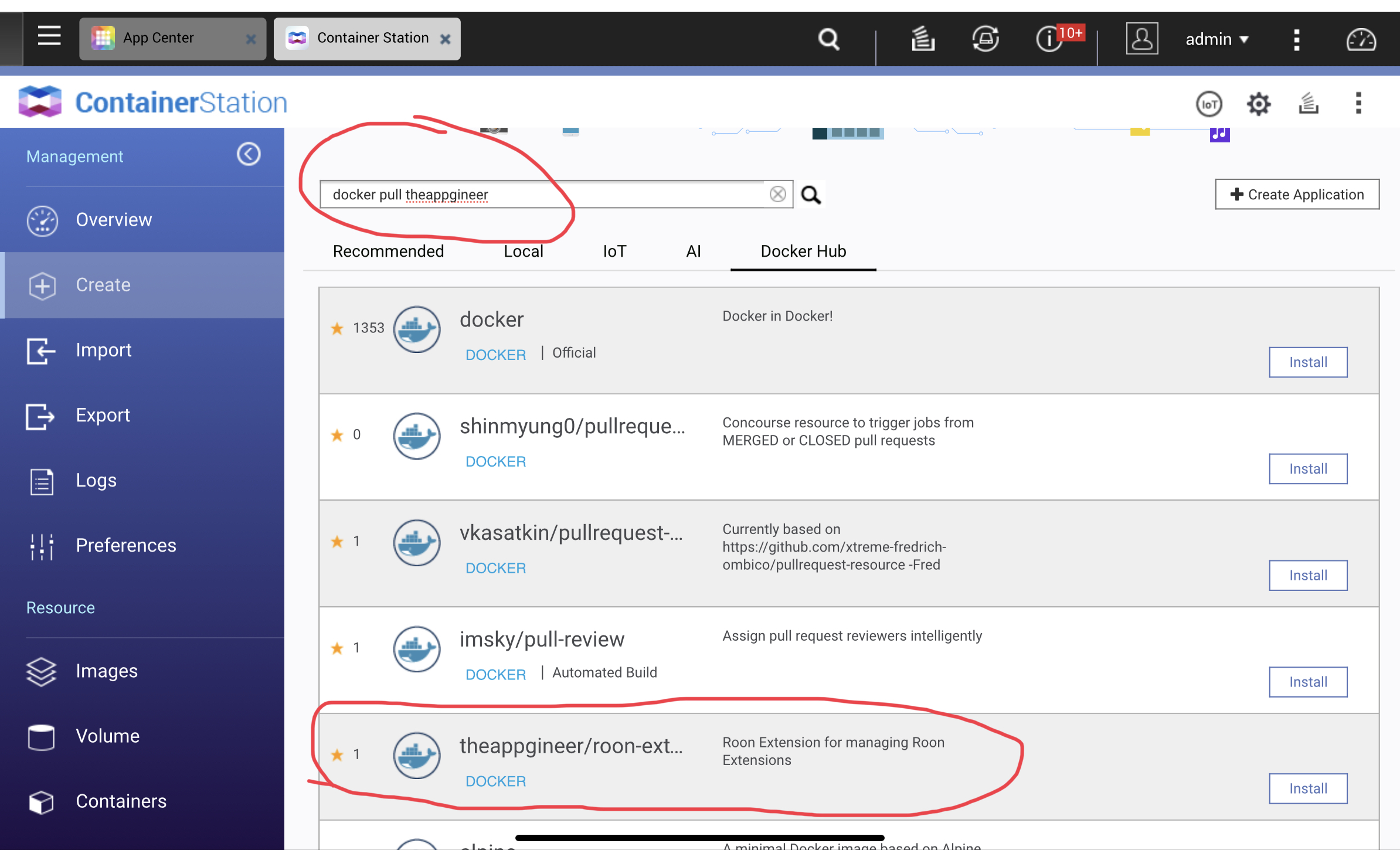1400x850 pixels.
Task: Open the main hamburger menu
Action: 49,37
